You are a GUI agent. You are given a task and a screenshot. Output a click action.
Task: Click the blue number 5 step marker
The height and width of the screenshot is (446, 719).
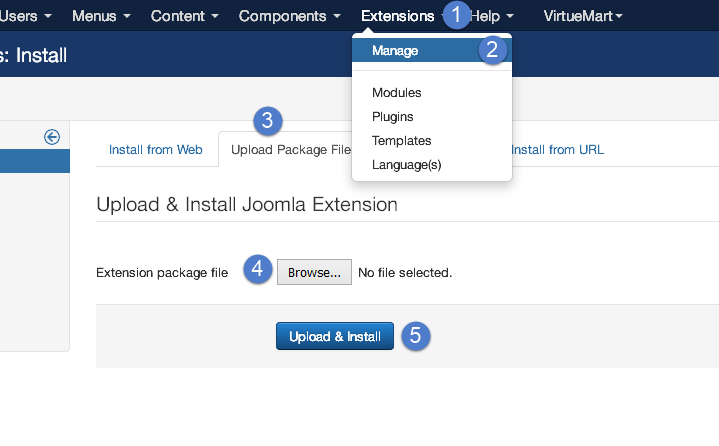(415, 336)
